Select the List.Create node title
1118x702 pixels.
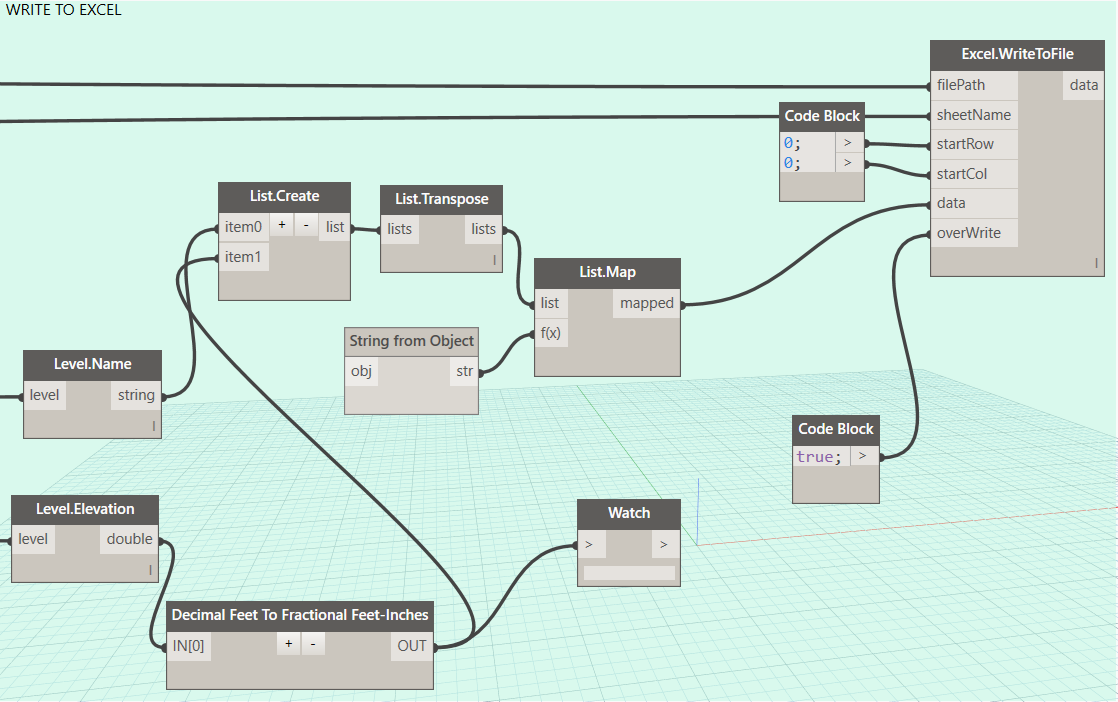click(284, 197)
